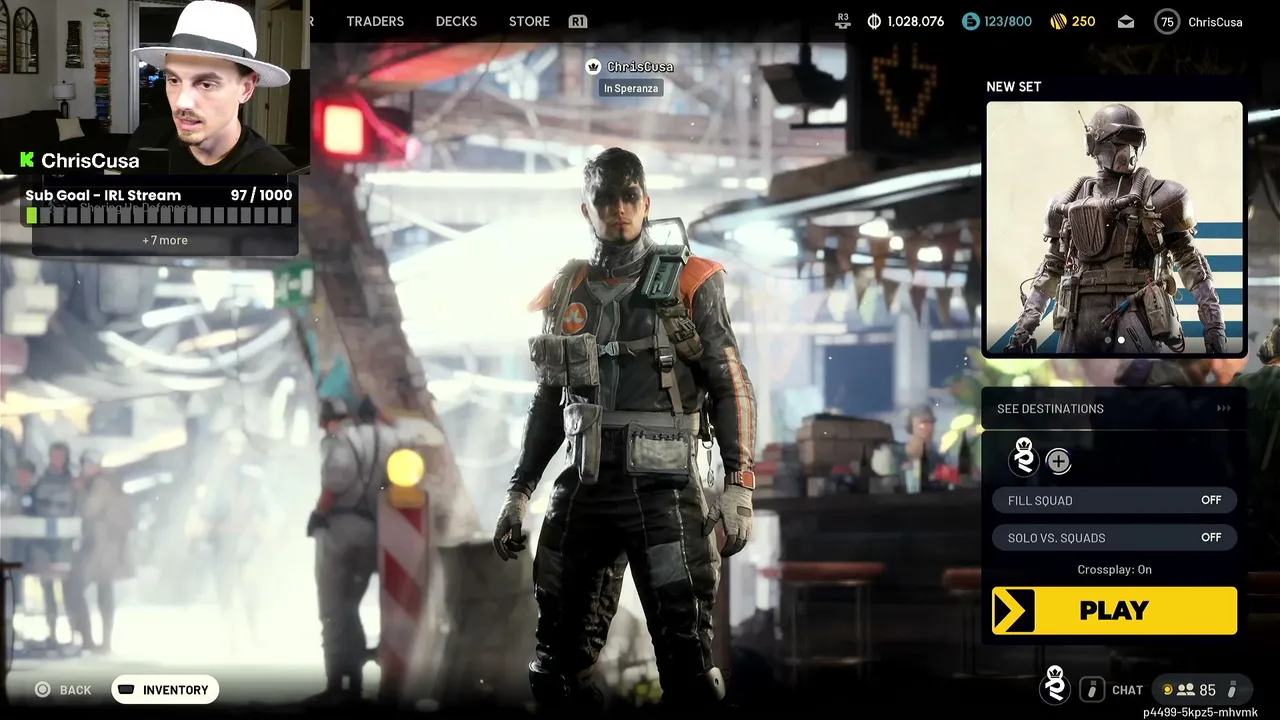Open the Inventory

point(165,690)
